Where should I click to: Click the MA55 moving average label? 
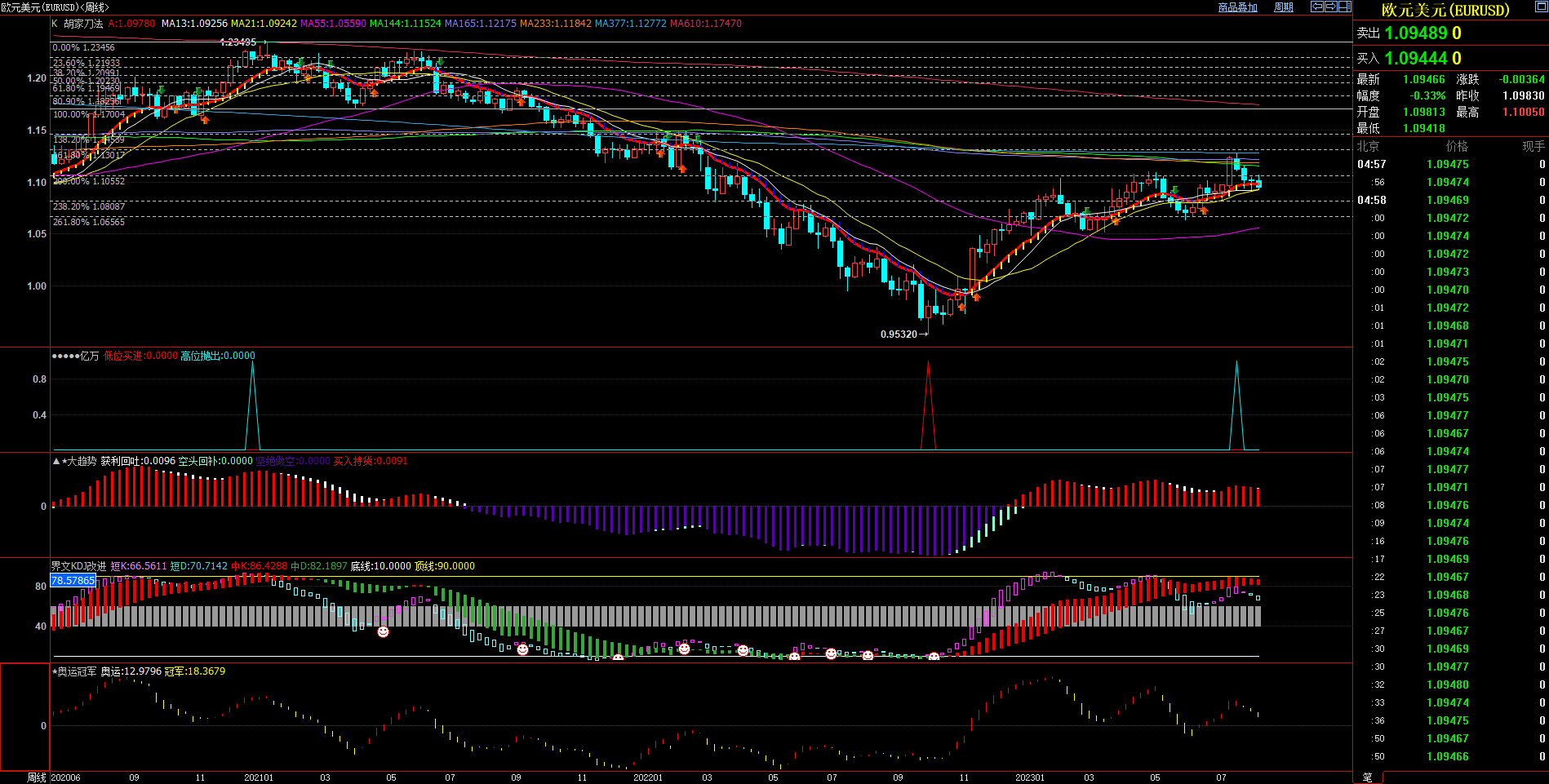click(x=333, y=24)
